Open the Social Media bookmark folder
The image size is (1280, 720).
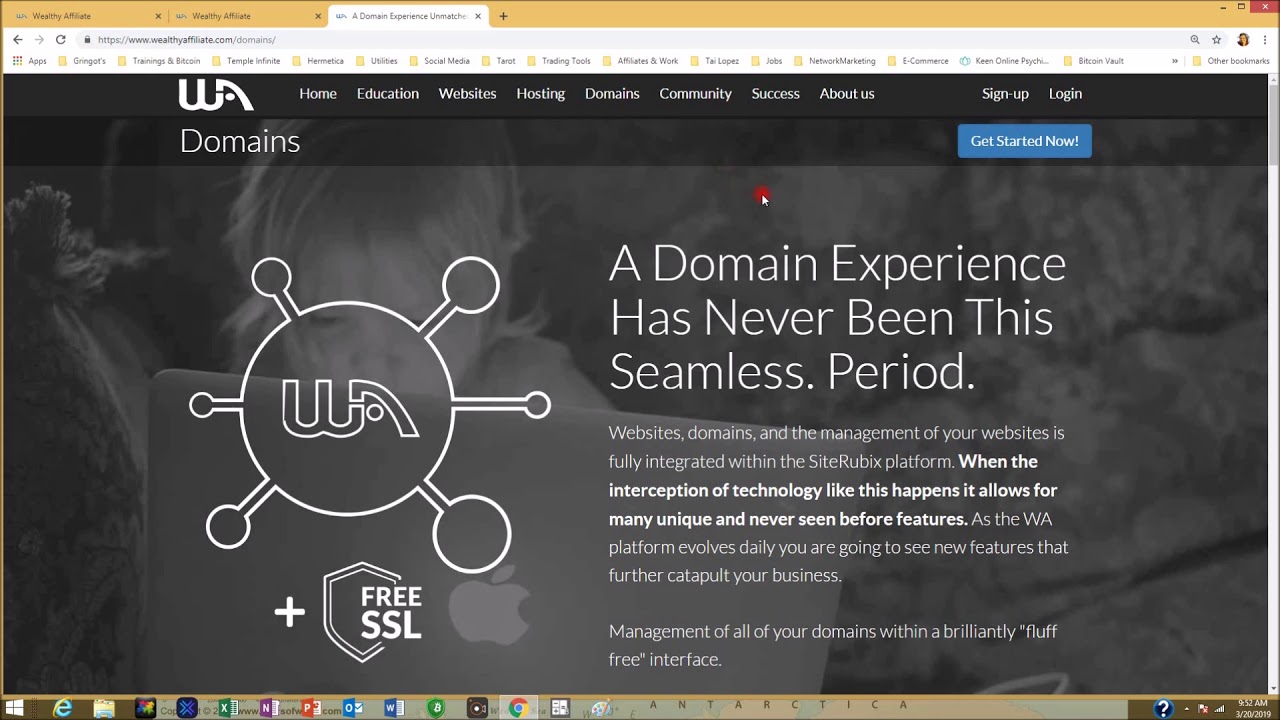click(x=439, y=61)
